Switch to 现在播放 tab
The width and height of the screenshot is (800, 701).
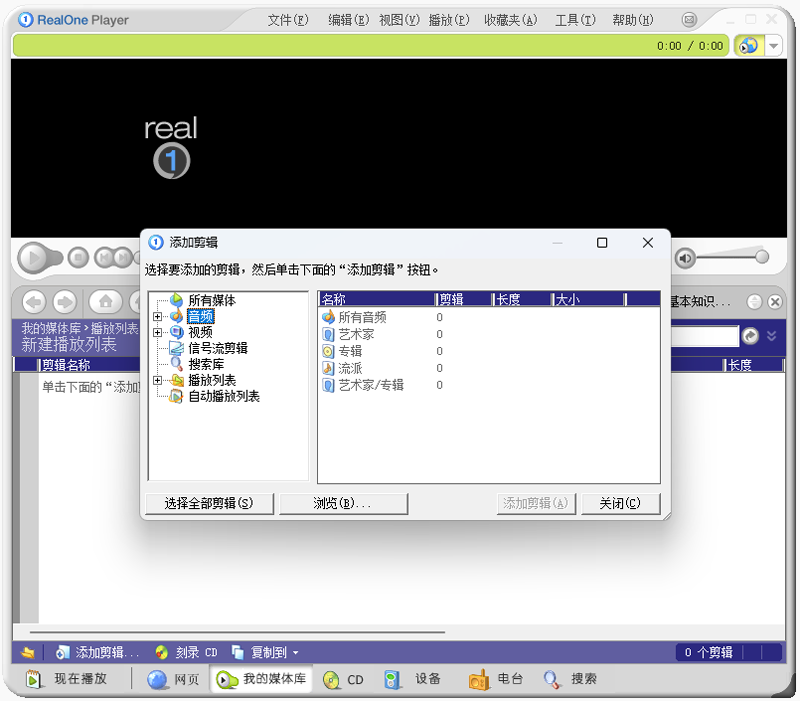coord(66,679)
